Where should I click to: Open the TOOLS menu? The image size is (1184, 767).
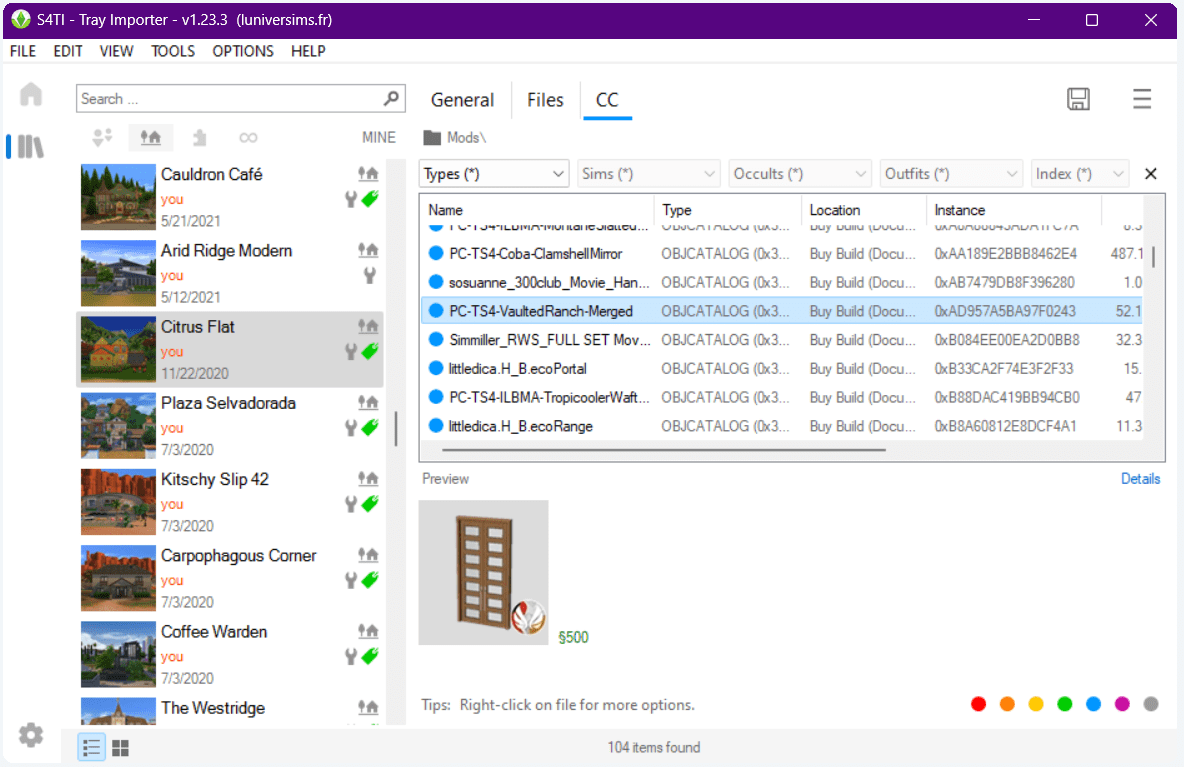tap(173, 51)
